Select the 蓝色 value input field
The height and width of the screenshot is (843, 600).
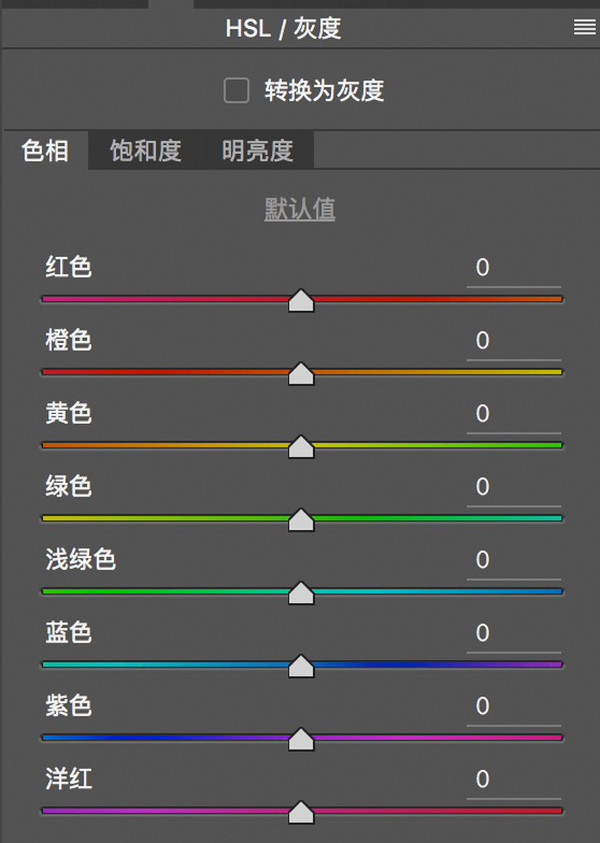pyautogui.click(x=513, y=632)
